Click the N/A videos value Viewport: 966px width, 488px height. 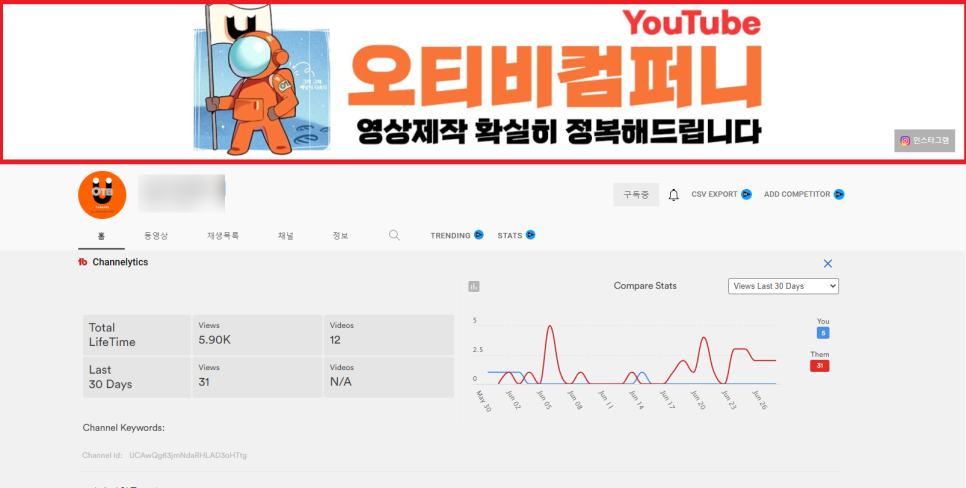341,382
